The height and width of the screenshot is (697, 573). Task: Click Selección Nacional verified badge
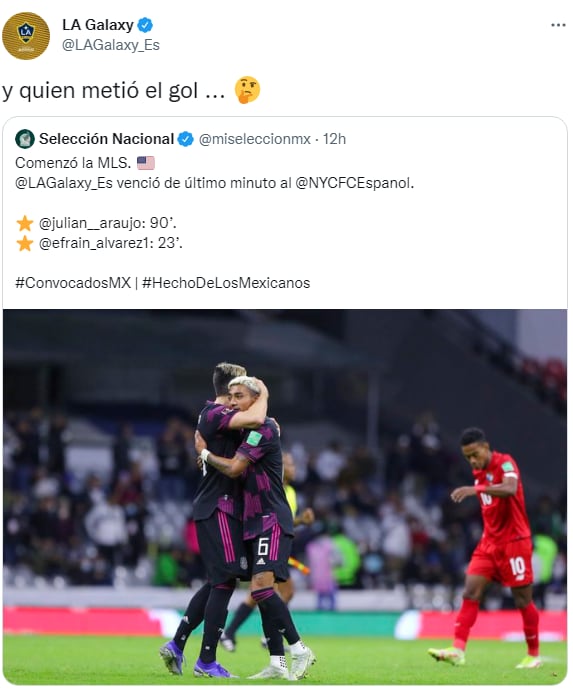pyautogui.click(x=185, y=139)
